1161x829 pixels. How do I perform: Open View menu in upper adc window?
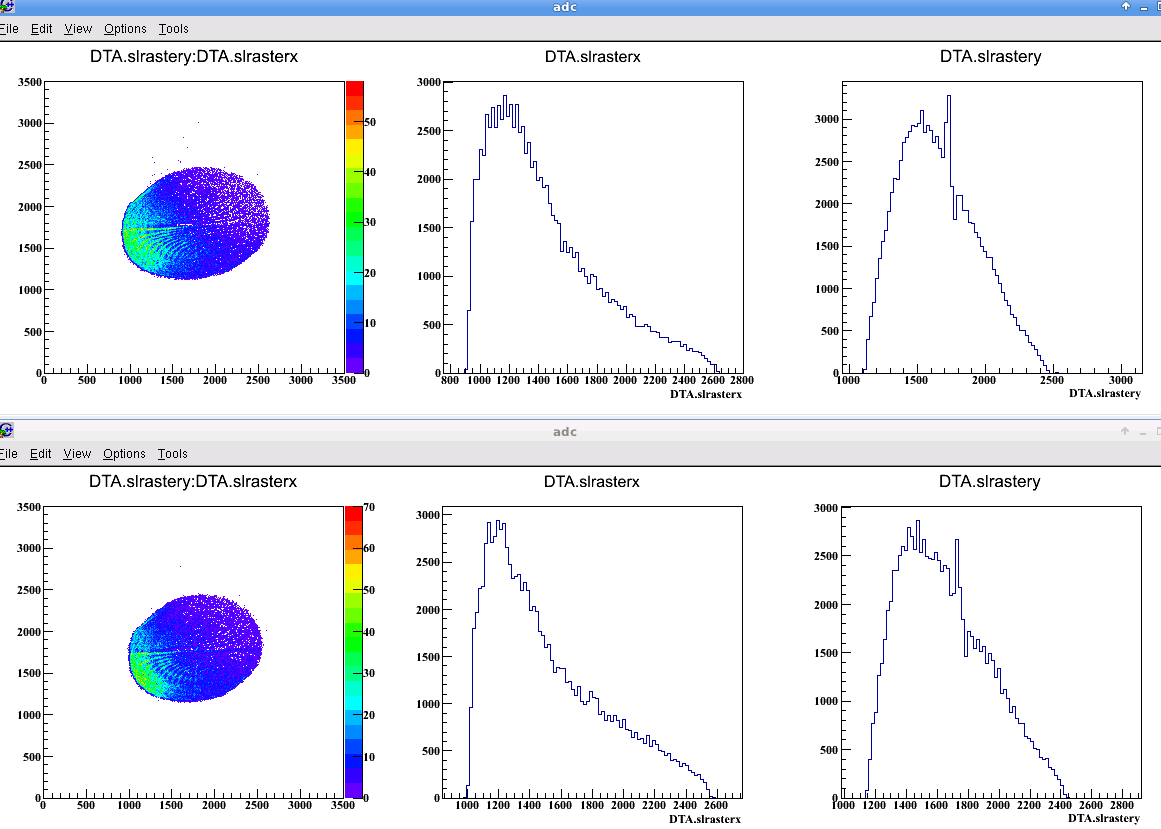[78, 29]
